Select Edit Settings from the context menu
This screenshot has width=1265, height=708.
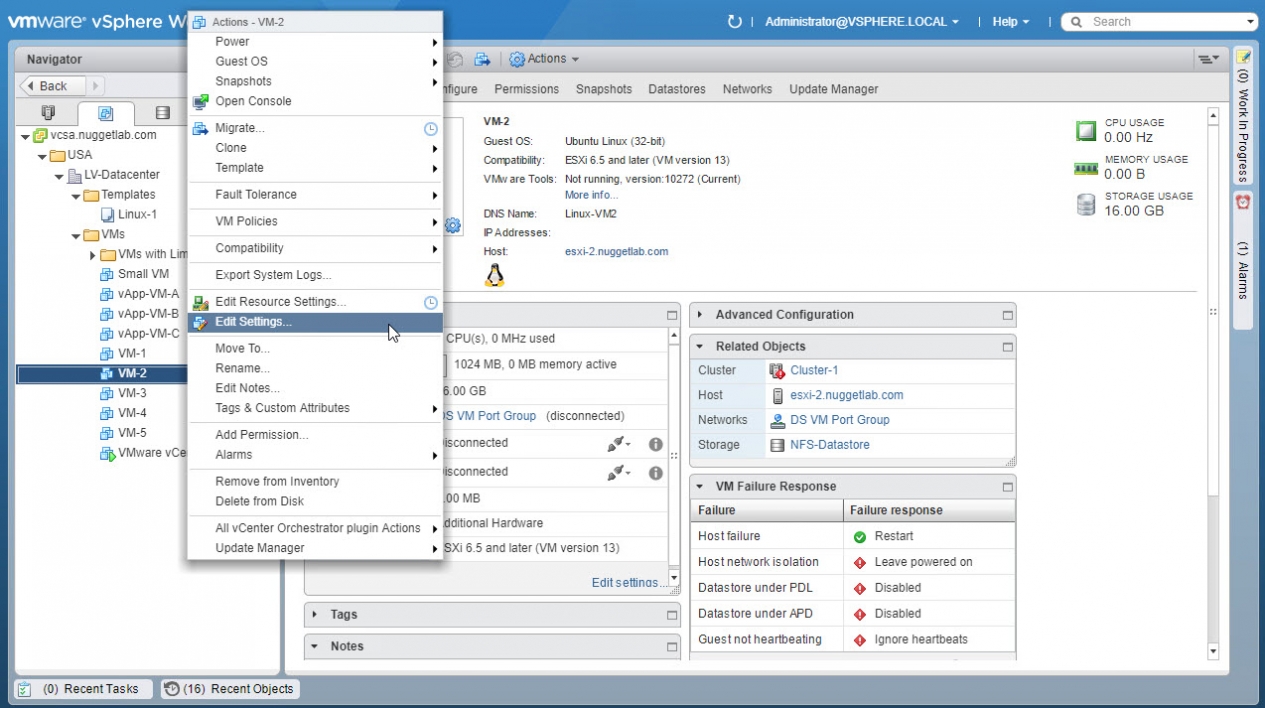point(254,322)
